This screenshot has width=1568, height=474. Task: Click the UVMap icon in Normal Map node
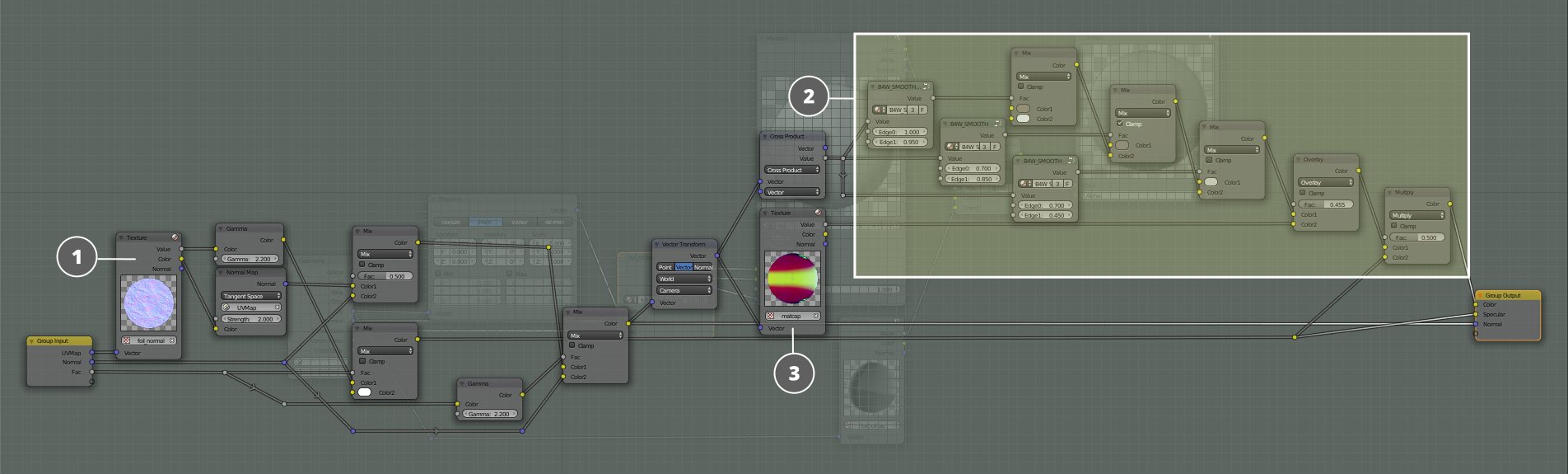(x=226, y=307)
